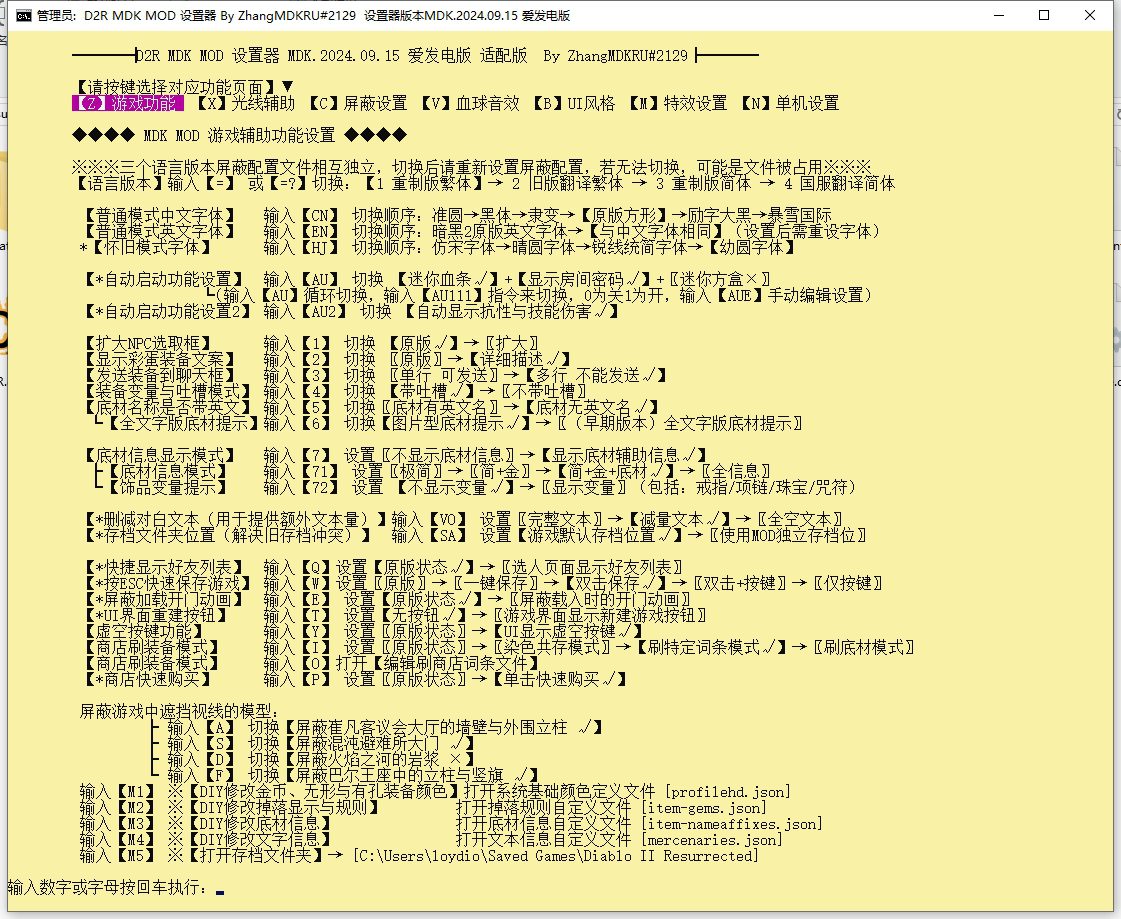Go to the 【V】血球音效 page

tap(470, 103)
